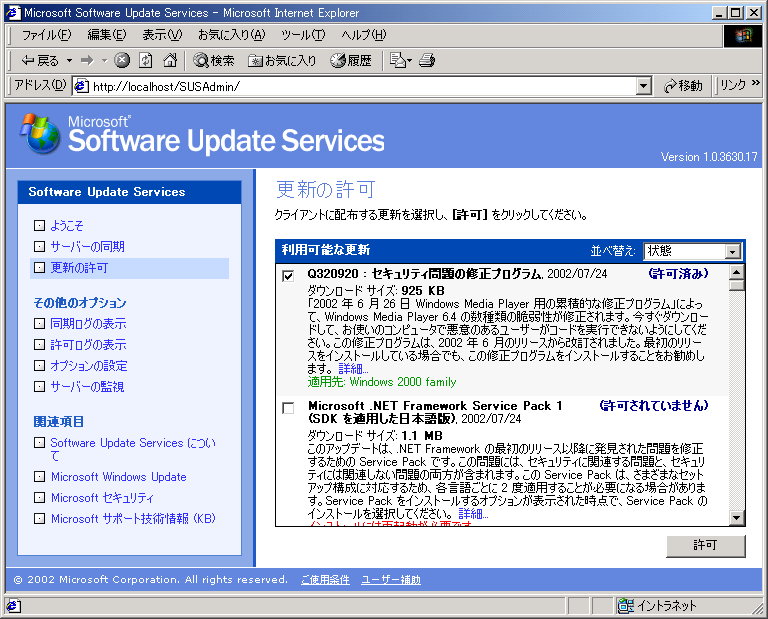Click the Windows flag throbber logo
Screen dimensions: 768x619
point(743,35)
